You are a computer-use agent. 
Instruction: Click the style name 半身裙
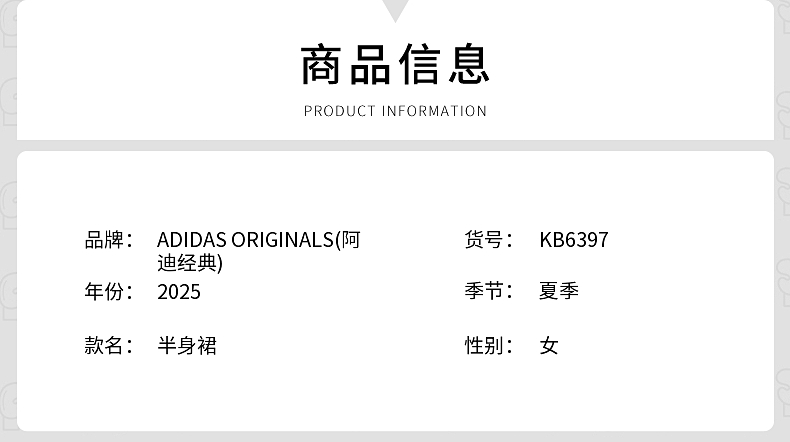187,346
